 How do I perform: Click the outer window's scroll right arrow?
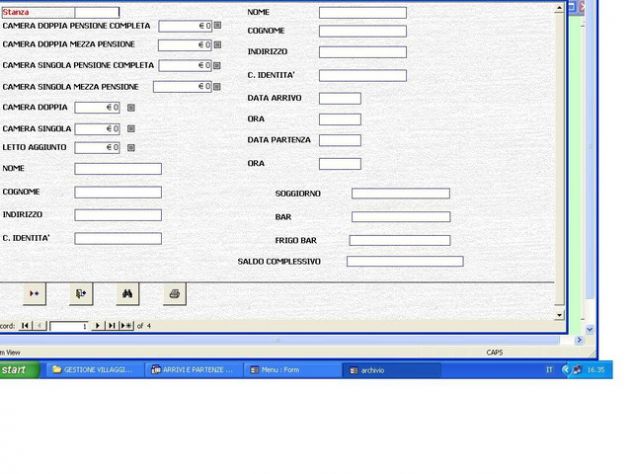coord(579,340)
